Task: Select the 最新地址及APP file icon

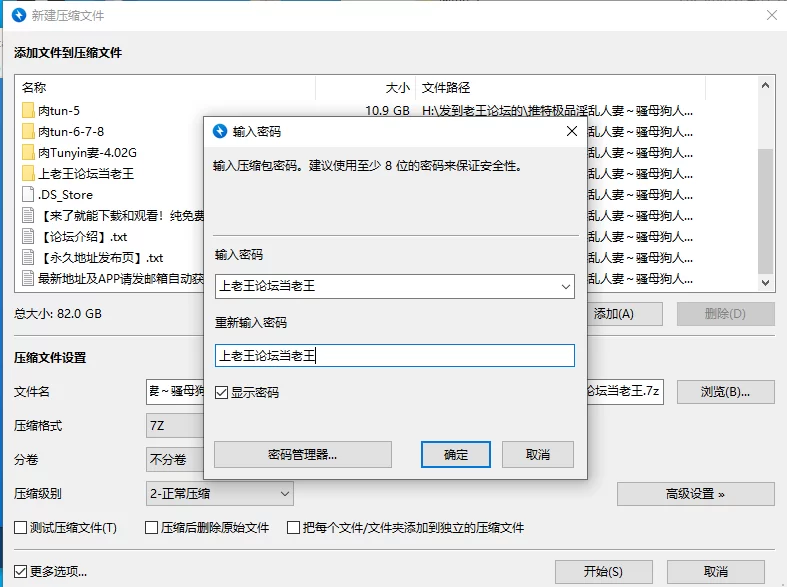Action: point(28,278)
